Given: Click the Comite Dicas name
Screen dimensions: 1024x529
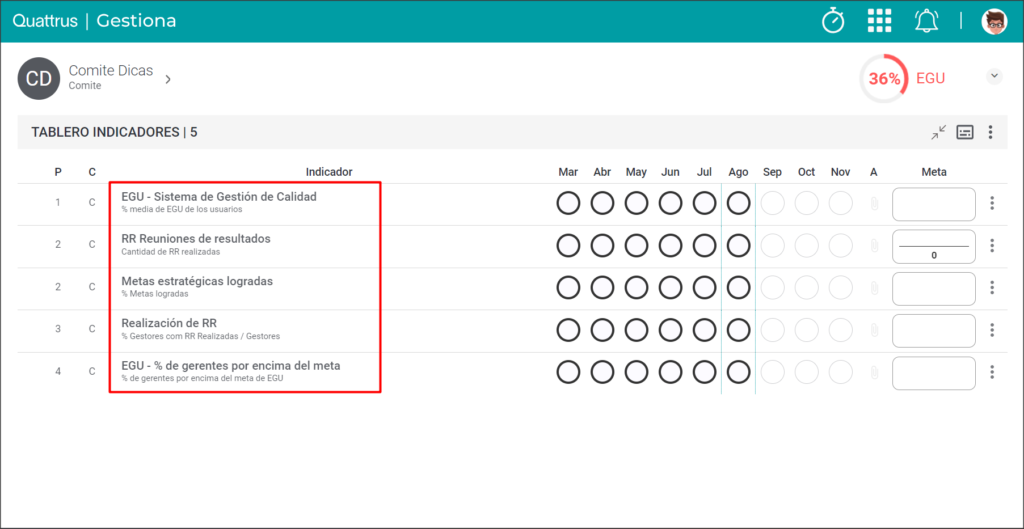Looking at the screenshot, I should (111, 71).
